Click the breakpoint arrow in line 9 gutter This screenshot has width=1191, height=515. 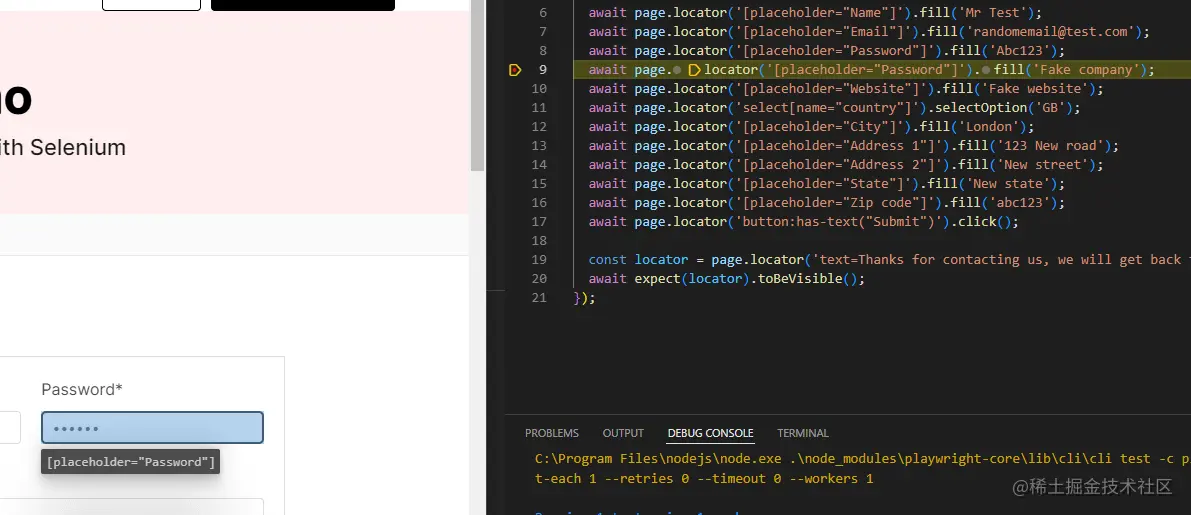[x=515, y=70]
